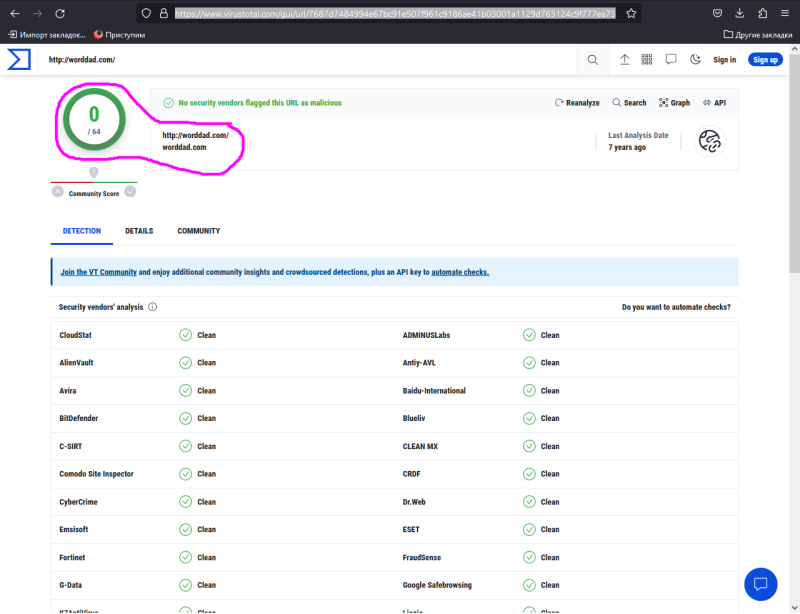This screenshot has height=614, width=800.
Task: Click the browser back arrow
Action: (x=15, y=13)
